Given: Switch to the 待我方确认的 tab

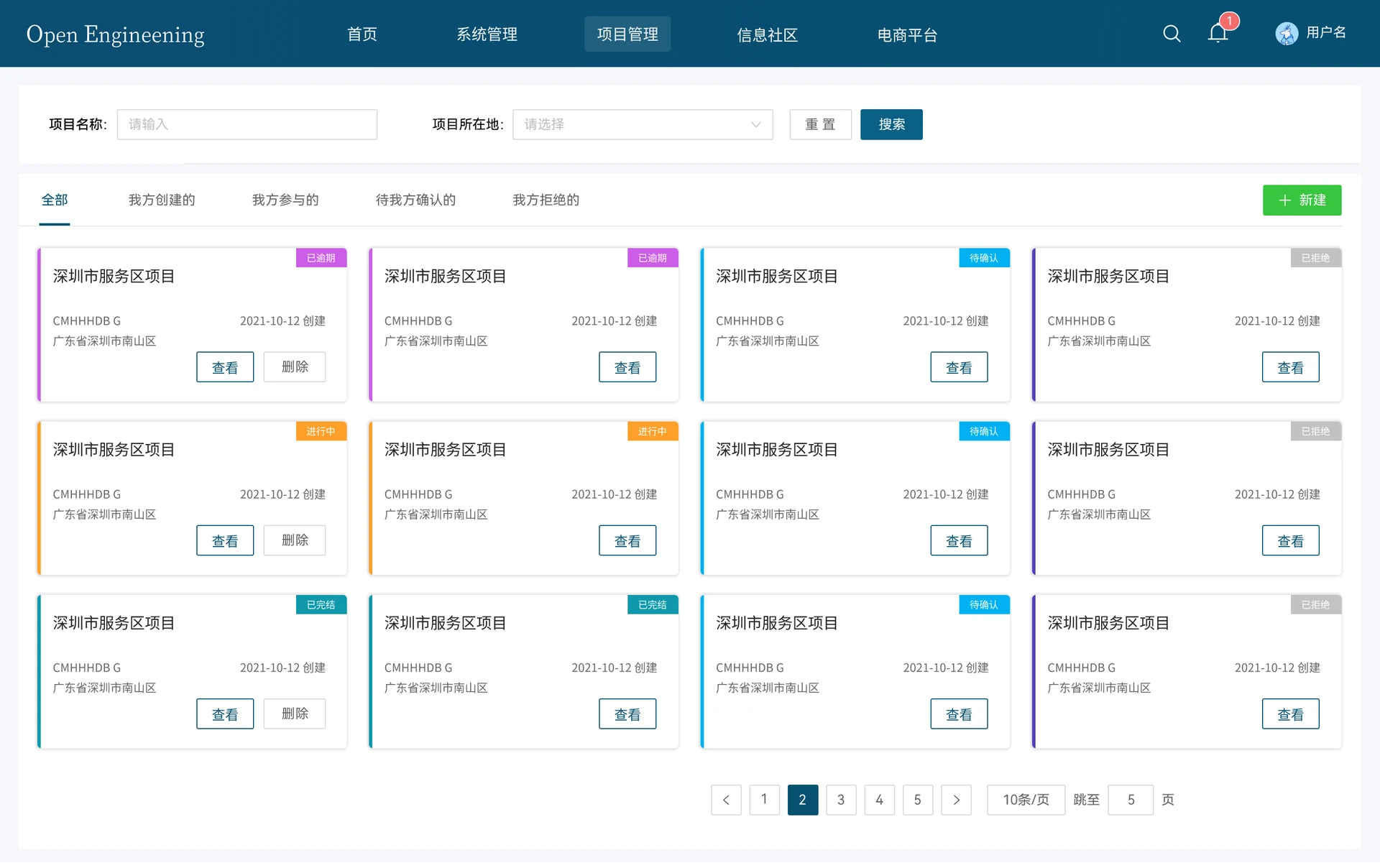Looking at the screenshot, I should coord(415,200).
